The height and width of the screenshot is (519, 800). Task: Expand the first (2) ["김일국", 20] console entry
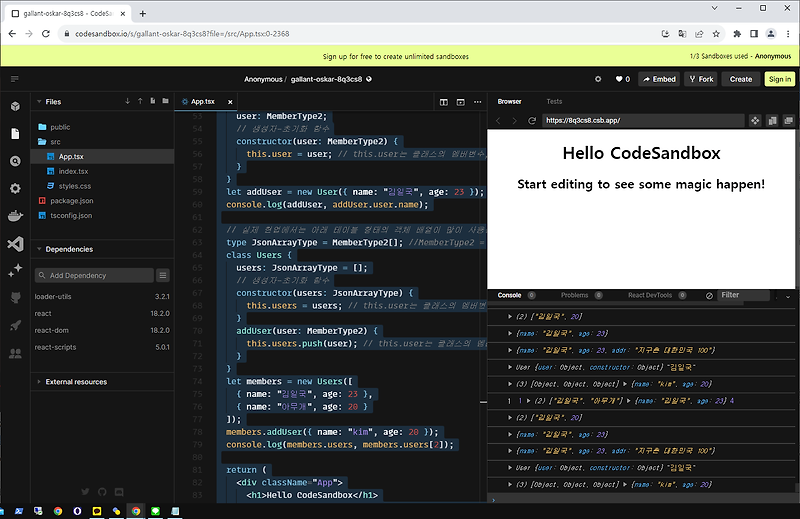click(510, 316)
